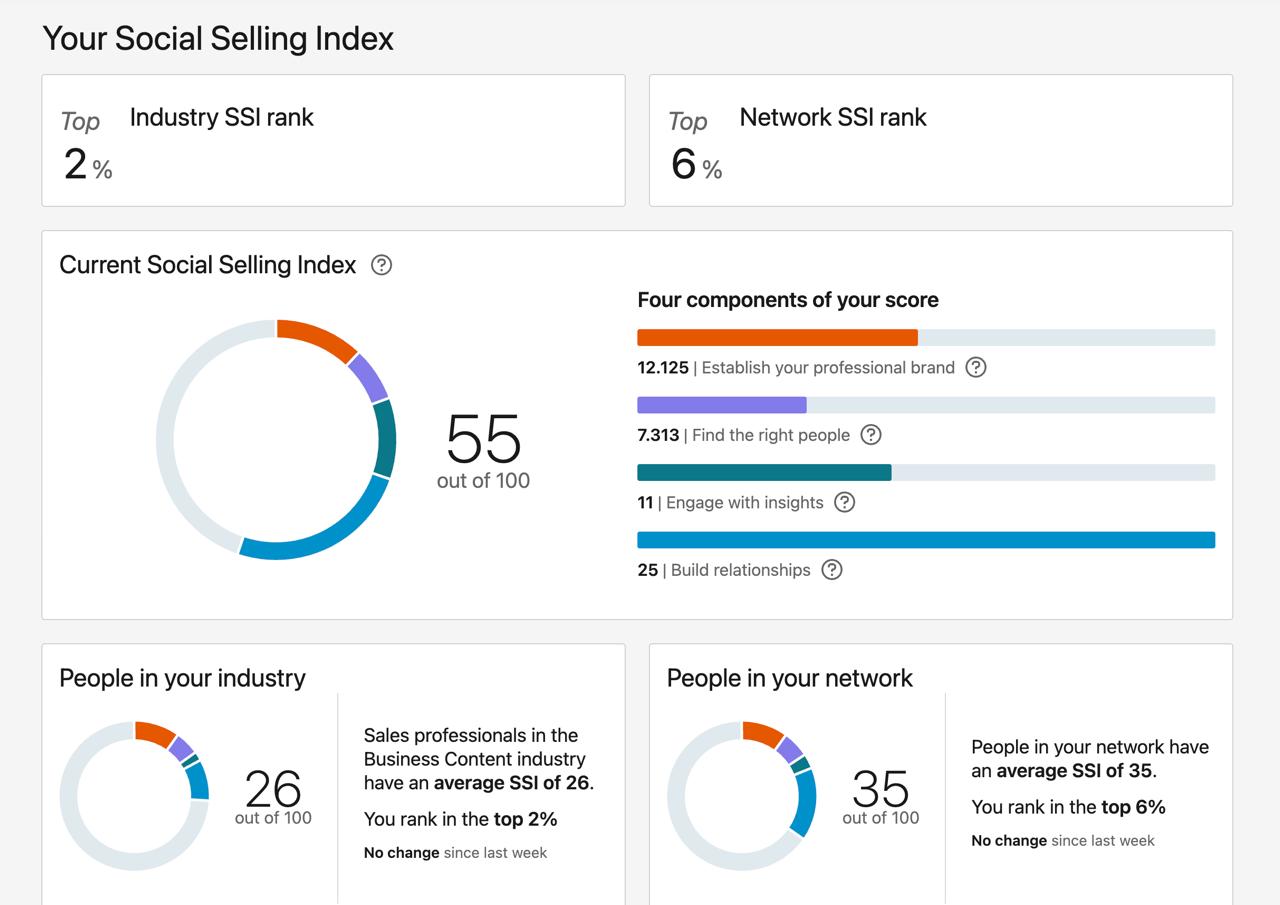
Task: Select the industry '26 out of 100' score
Action: (x=273, y=797)
